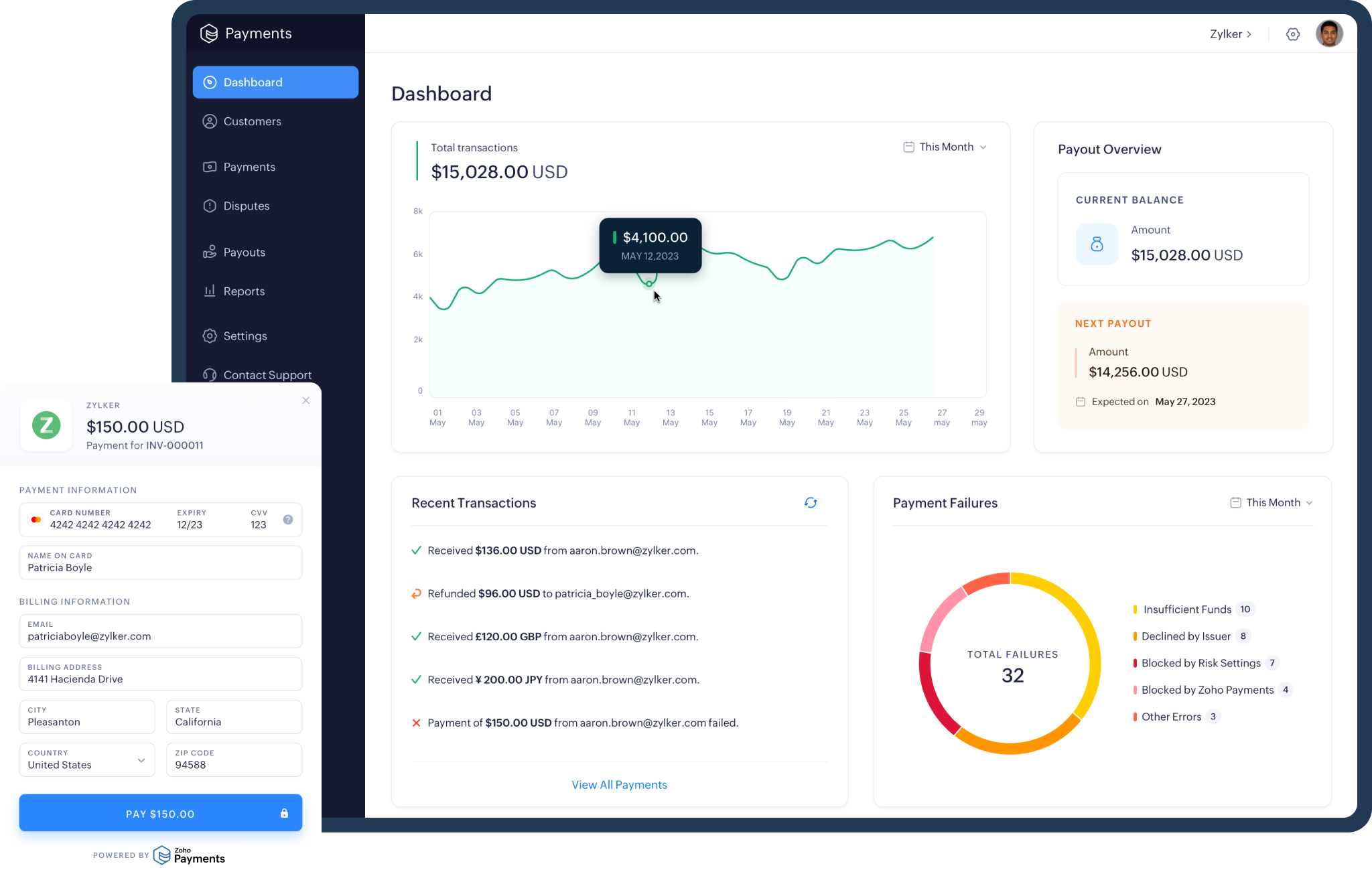
Task: Open the Customers section
Action: click(252, 121)
